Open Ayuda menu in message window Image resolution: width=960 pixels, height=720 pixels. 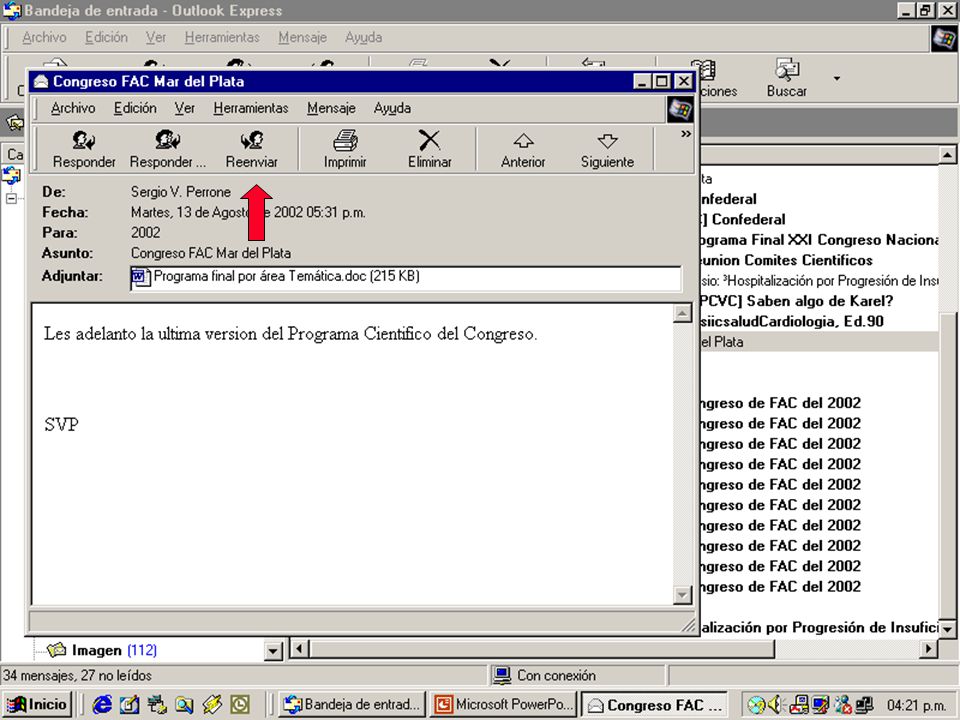coord(392,108)
